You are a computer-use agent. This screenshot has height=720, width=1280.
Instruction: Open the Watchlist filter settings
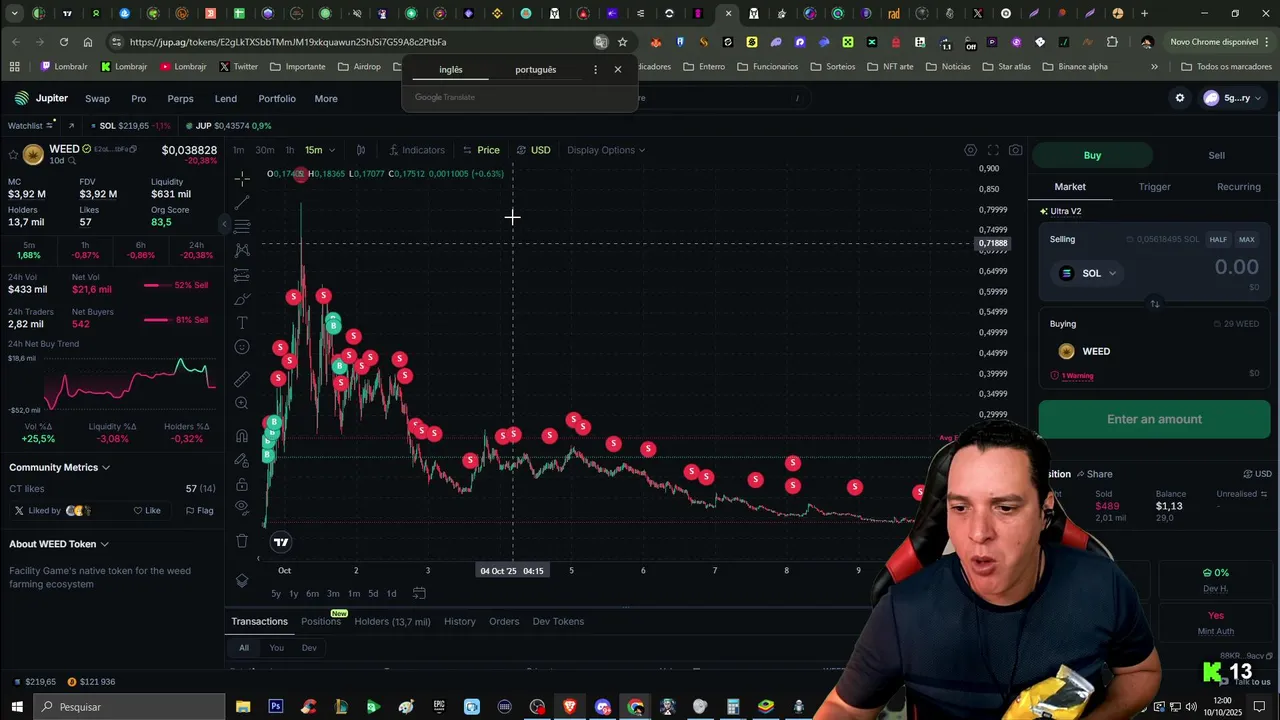coord(49,125)
